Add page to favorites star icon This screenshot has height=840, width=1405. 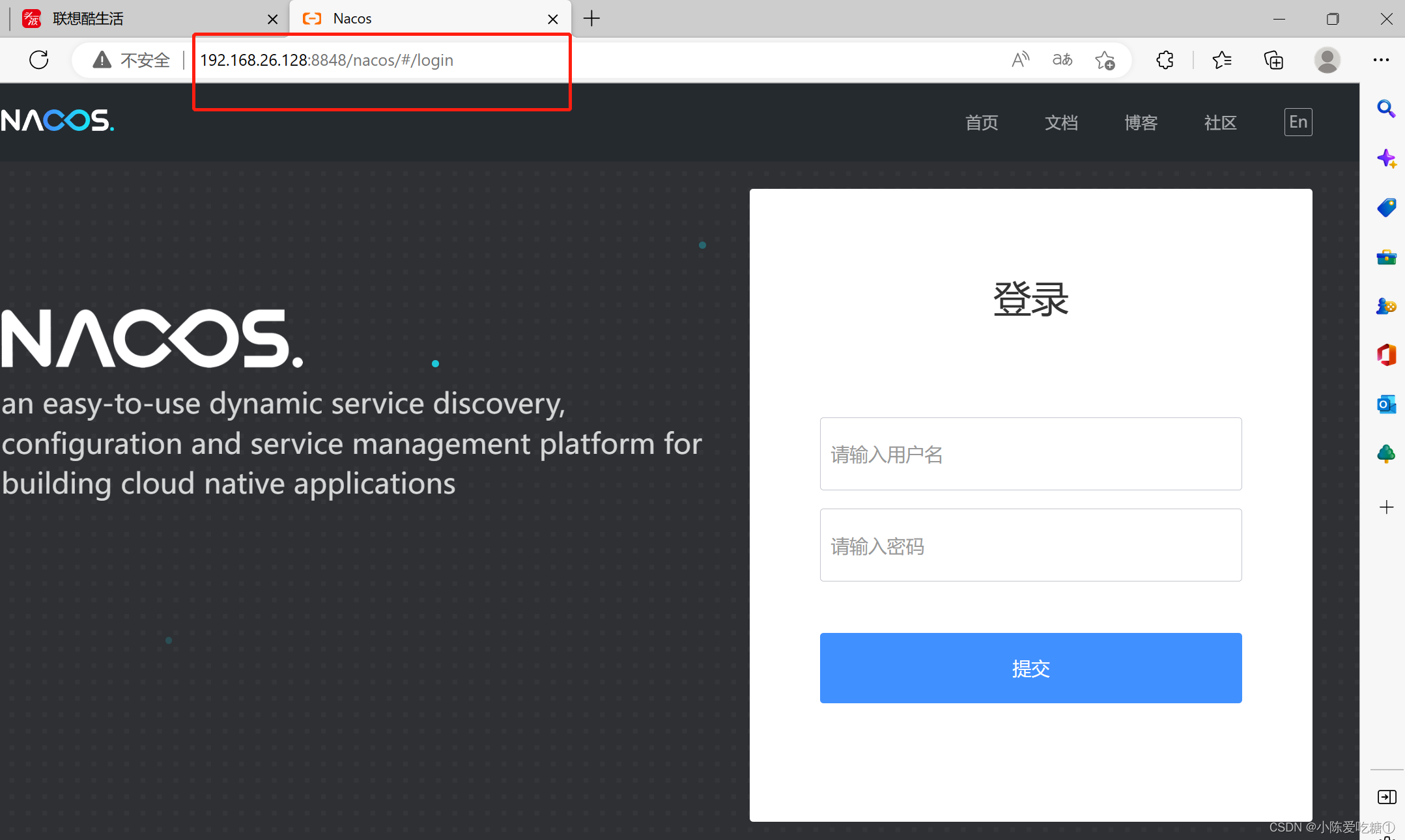1105,60
